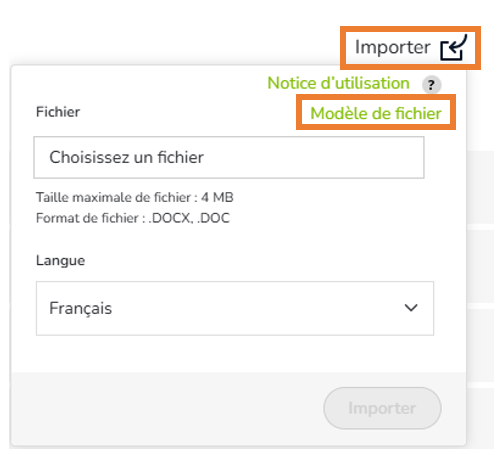Image resolution: width=504 pixels, height=455 pixels.
Task: Click the Taille maximale de fichier hint
Action: pyautogui.click(x=135, y=197)
